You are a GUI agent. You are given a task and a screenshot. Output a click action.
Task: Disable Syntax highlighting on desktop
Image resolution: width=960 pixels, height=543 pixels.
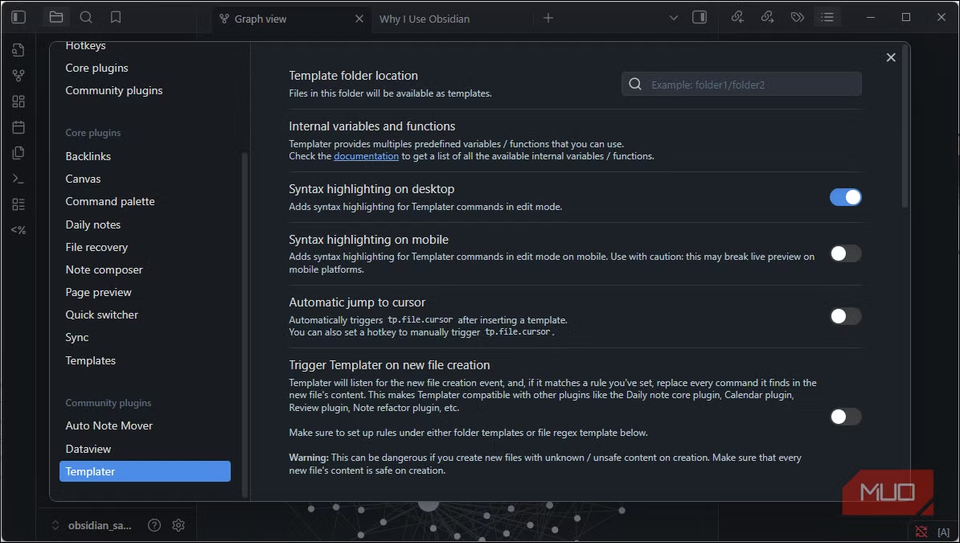click(x=845, y=197)
